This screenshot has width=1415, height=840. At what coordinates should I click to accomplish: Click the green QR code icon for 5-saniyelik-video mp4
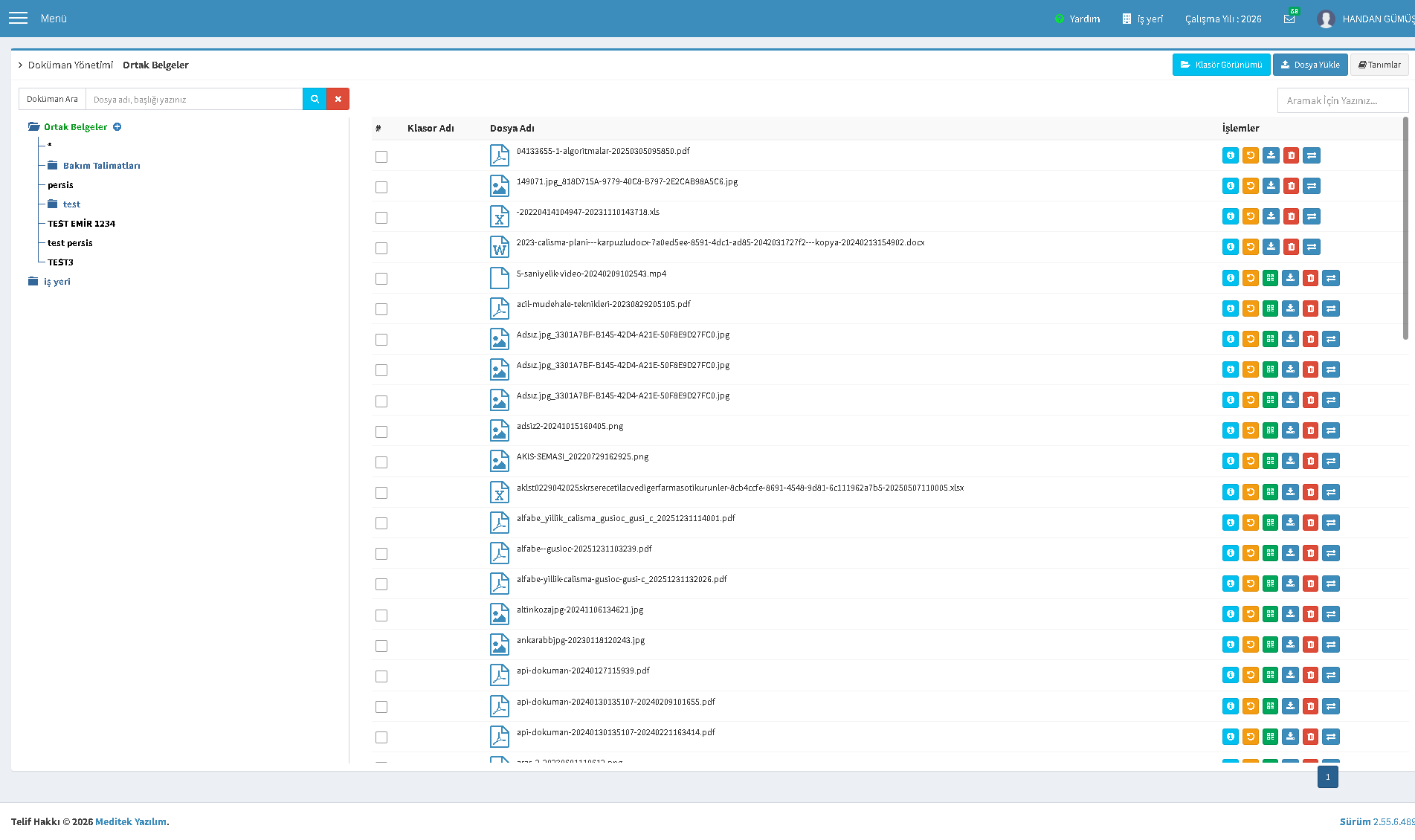click(x=1271, y=278)
